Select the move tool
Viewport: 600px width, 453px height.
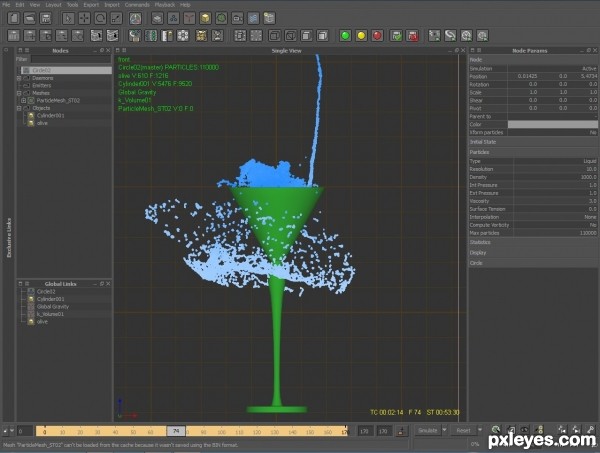[x=84, y=18]
